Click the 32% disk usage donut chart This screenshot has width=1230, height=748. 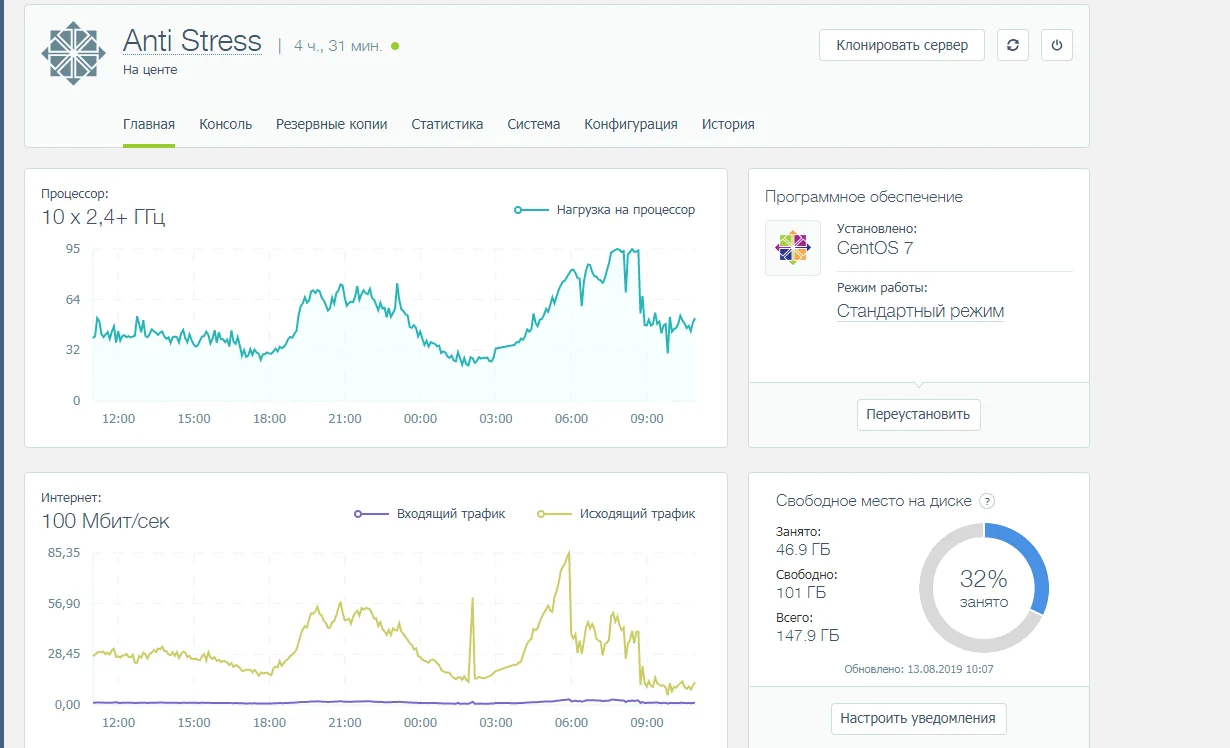coord(985,588)
